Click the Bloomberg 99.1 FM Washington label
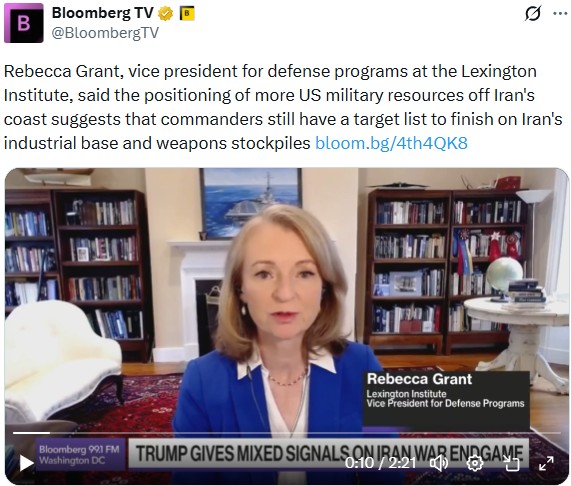 [x=79, y=455]
